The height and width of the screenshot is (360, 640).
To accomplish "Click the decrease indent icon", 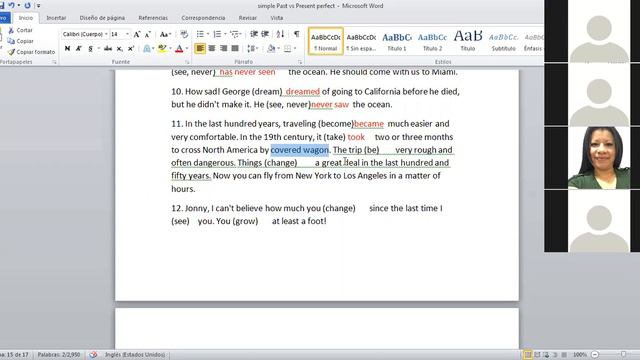I will pos(254,34).
